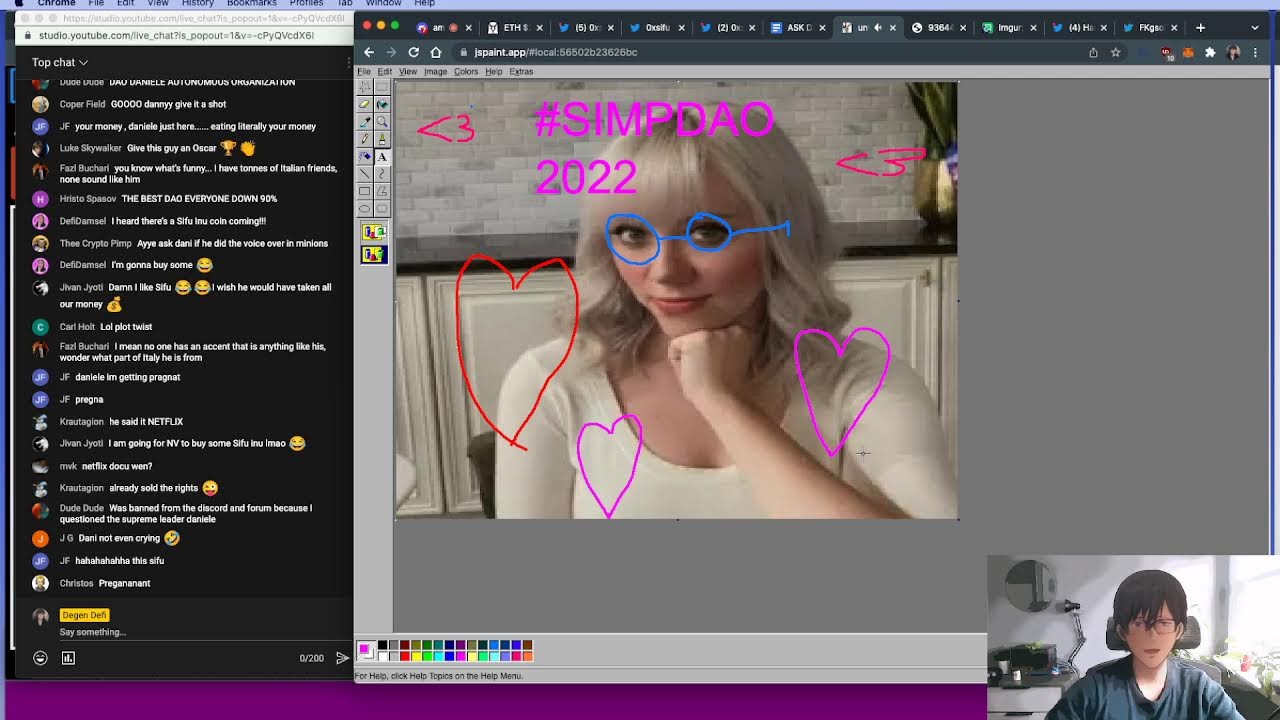Screen dimensions: 1280x720
Task: Open the Window menu in menu bar
Action: click(383, 3)
